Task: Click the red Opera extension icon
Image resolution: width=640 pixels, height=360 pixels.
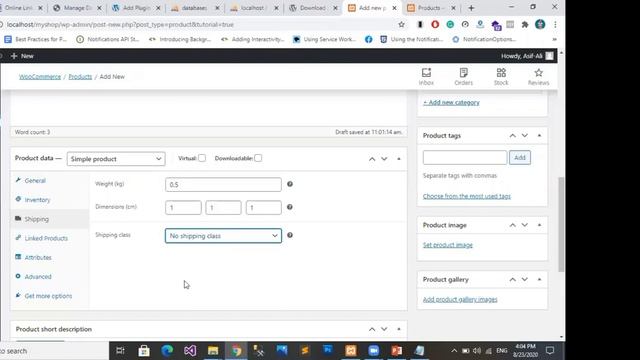Action: (x=435, y=24)
